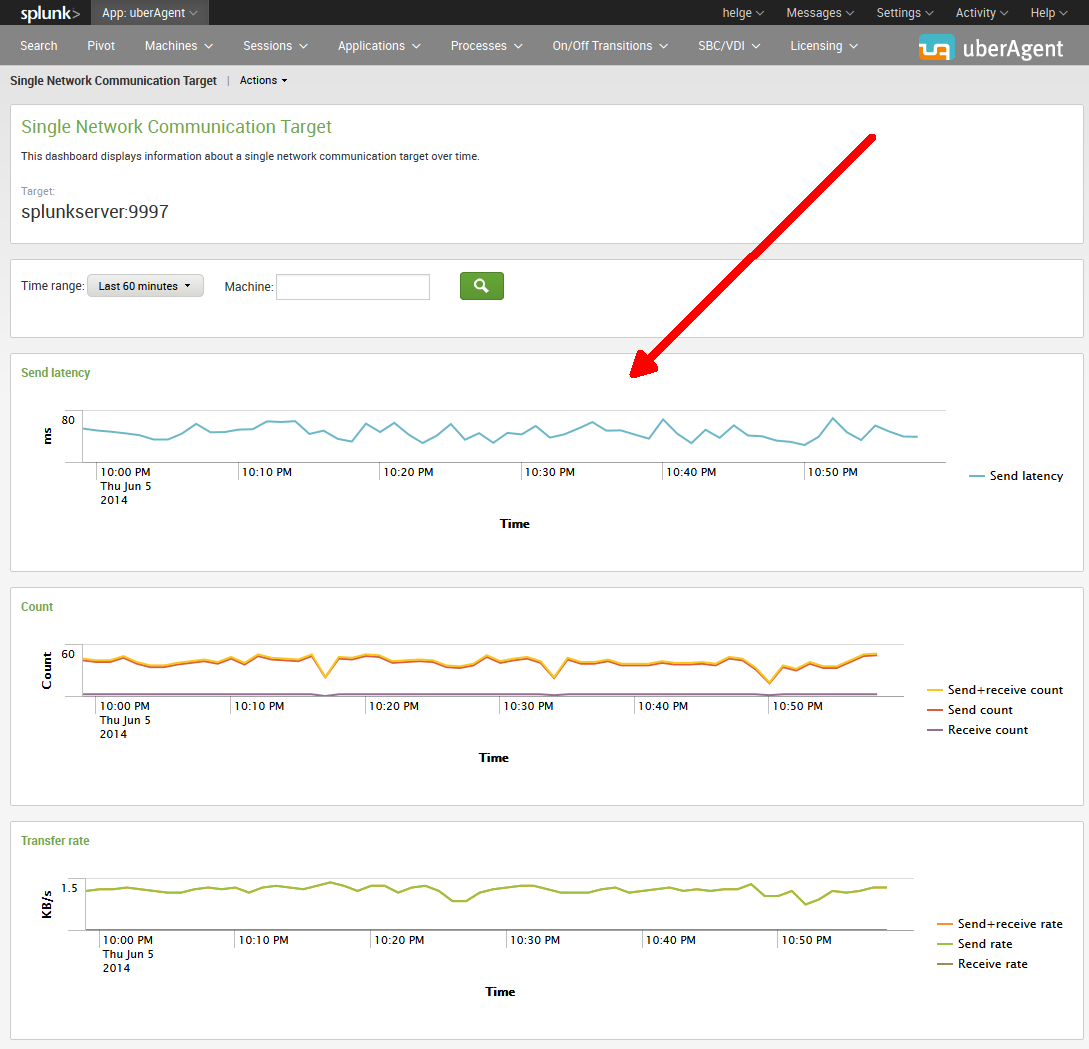
Task: Open the Applications nav menu
Action: coord(379,46)
